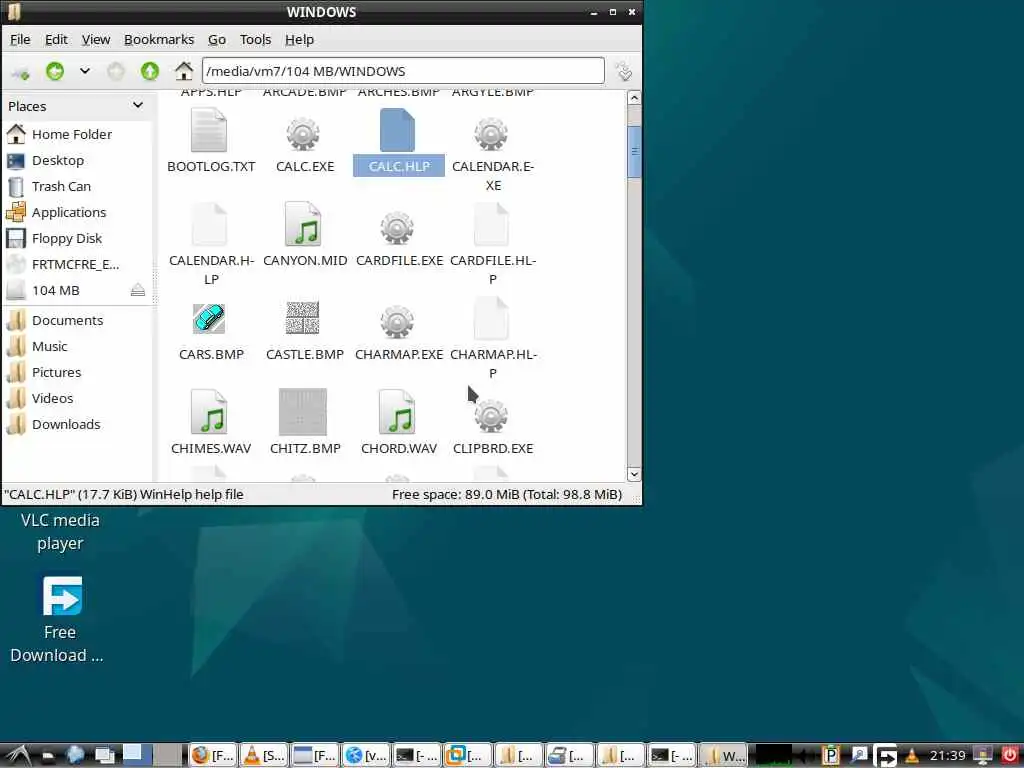The height and width of the screenshot is (768, 1024).
Task: Open the Tools menu
Action: click(255, 40)
